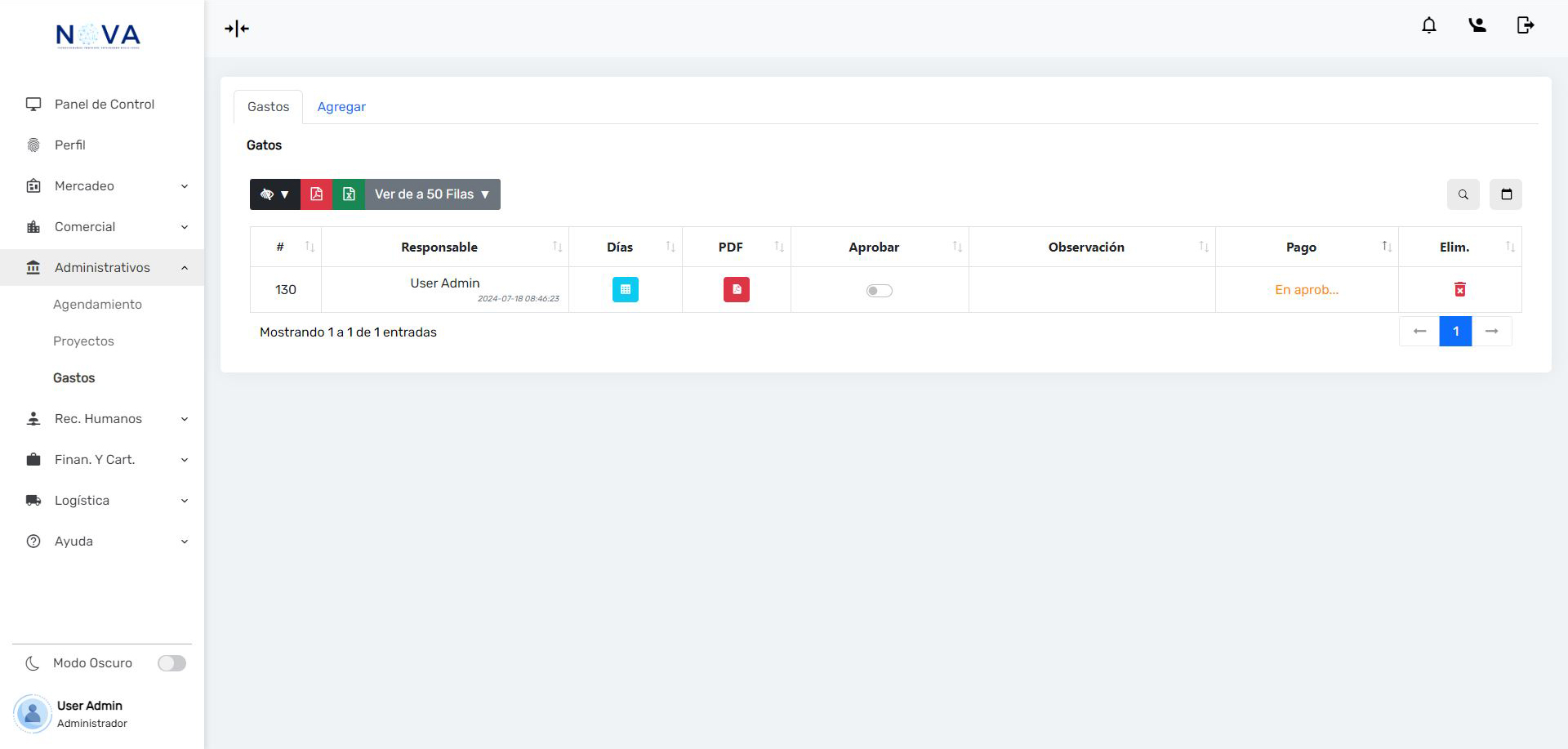Export table using green Excel icon
1568x749 pixels.
[349, 194]
